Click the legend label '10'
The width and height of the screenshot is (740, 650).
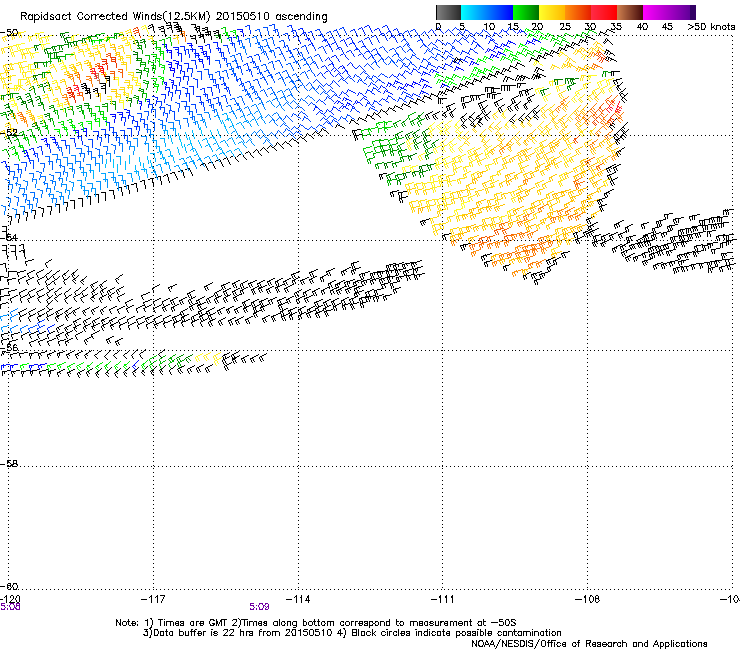coord(489,27)
